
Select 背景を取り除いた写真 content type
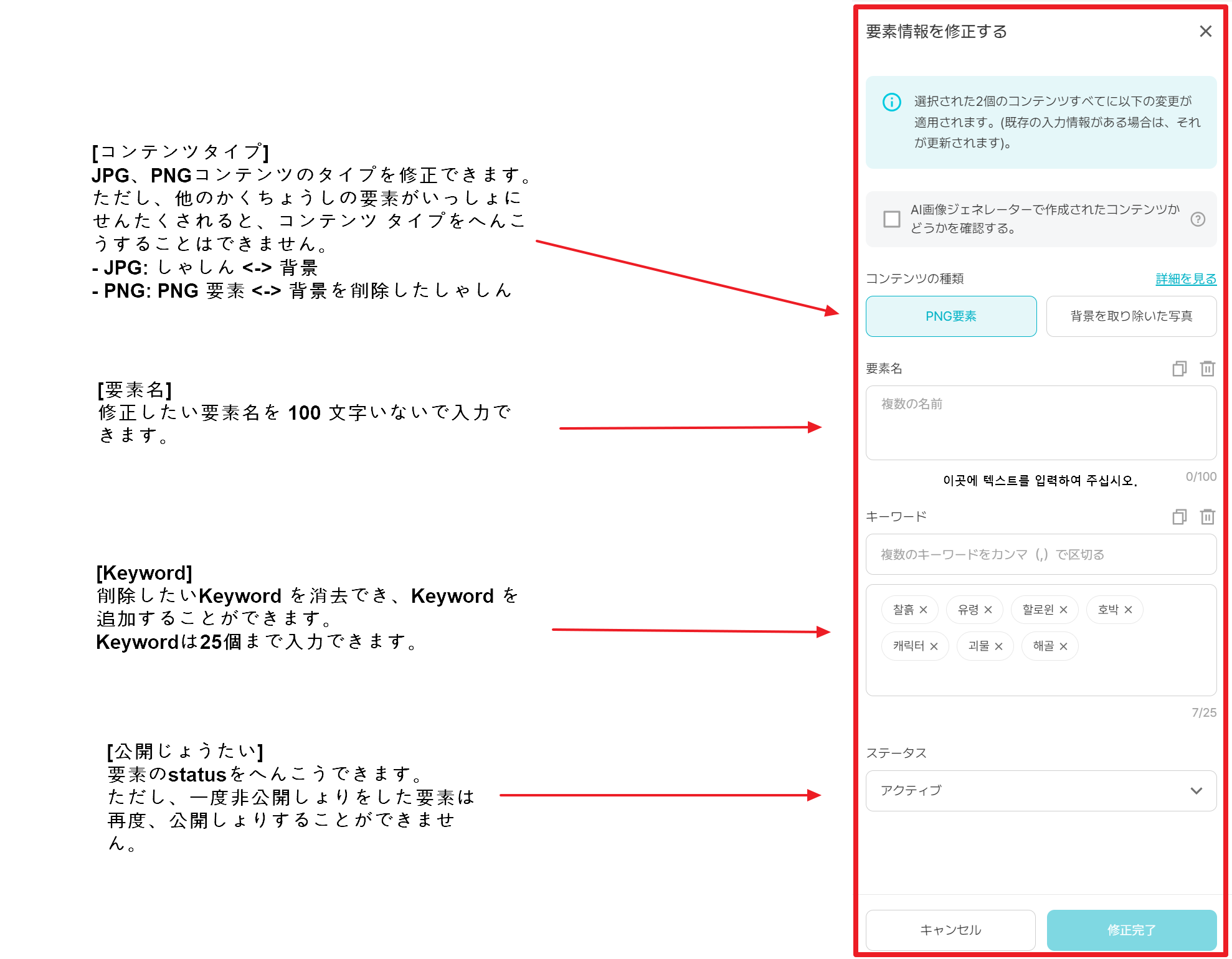tap(1131, 316)
